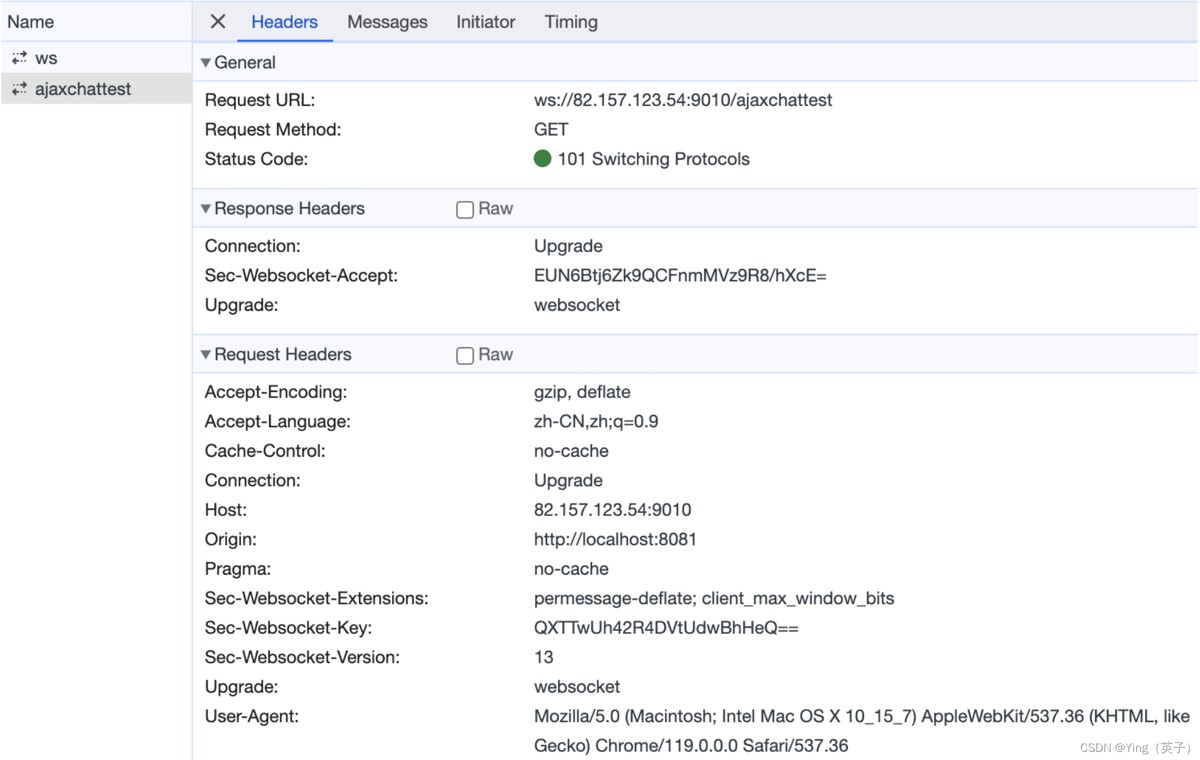Click the Sec-Websocket-Accept value
Image resolution: width=1200 pixels, height=760 pixels.
tap(680, 275)
